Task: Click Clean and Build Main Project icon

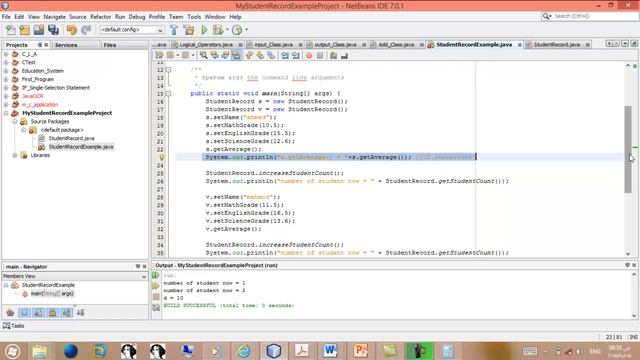Action: pyautogui.click(x=189, y=30)
